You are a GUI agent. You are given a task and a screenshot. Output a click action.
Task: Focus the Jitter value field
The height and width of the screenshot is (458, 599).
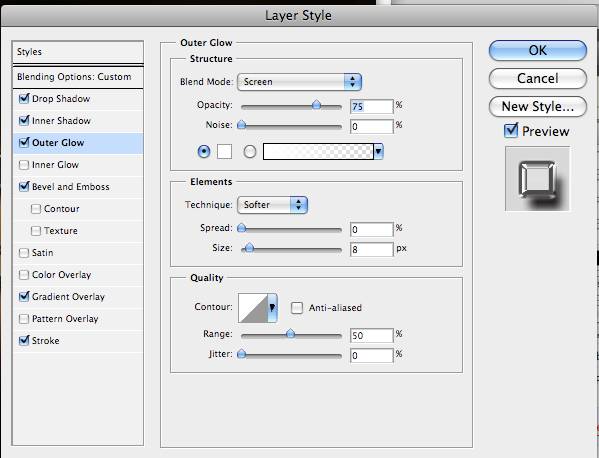coord(371,356)
